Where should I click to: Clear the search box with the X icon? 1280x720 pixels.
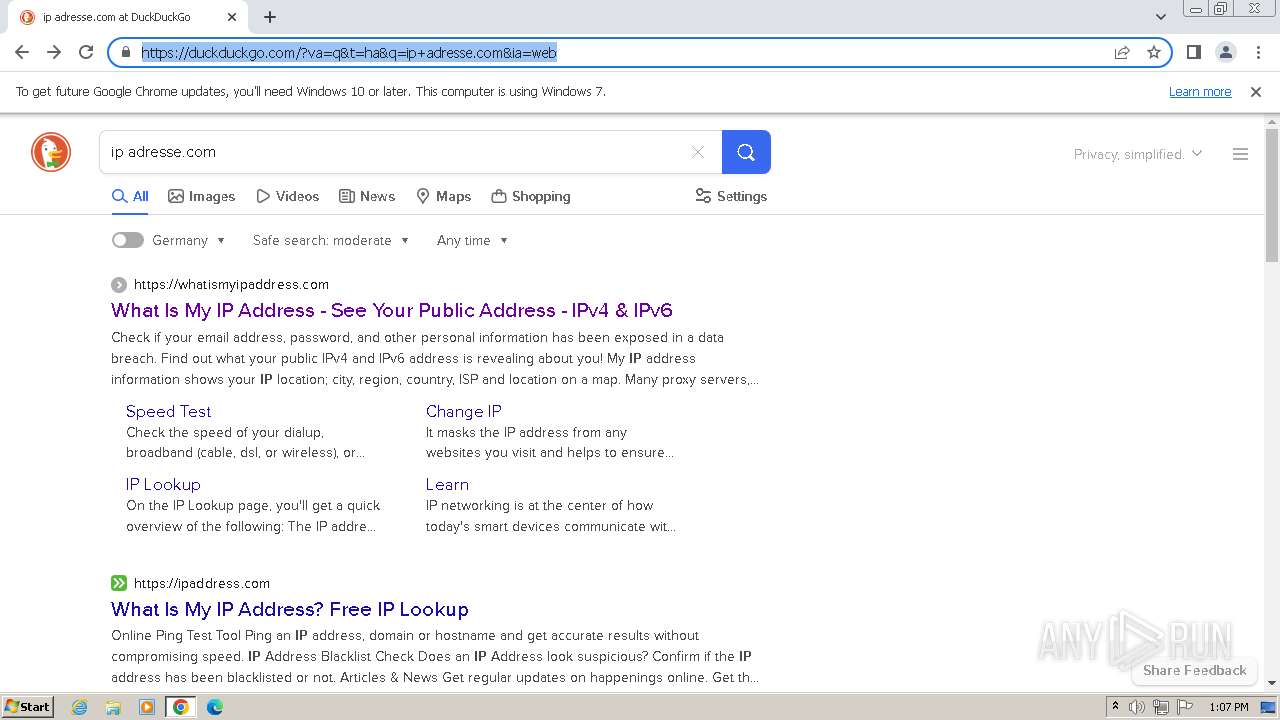(x=698, y=152)
